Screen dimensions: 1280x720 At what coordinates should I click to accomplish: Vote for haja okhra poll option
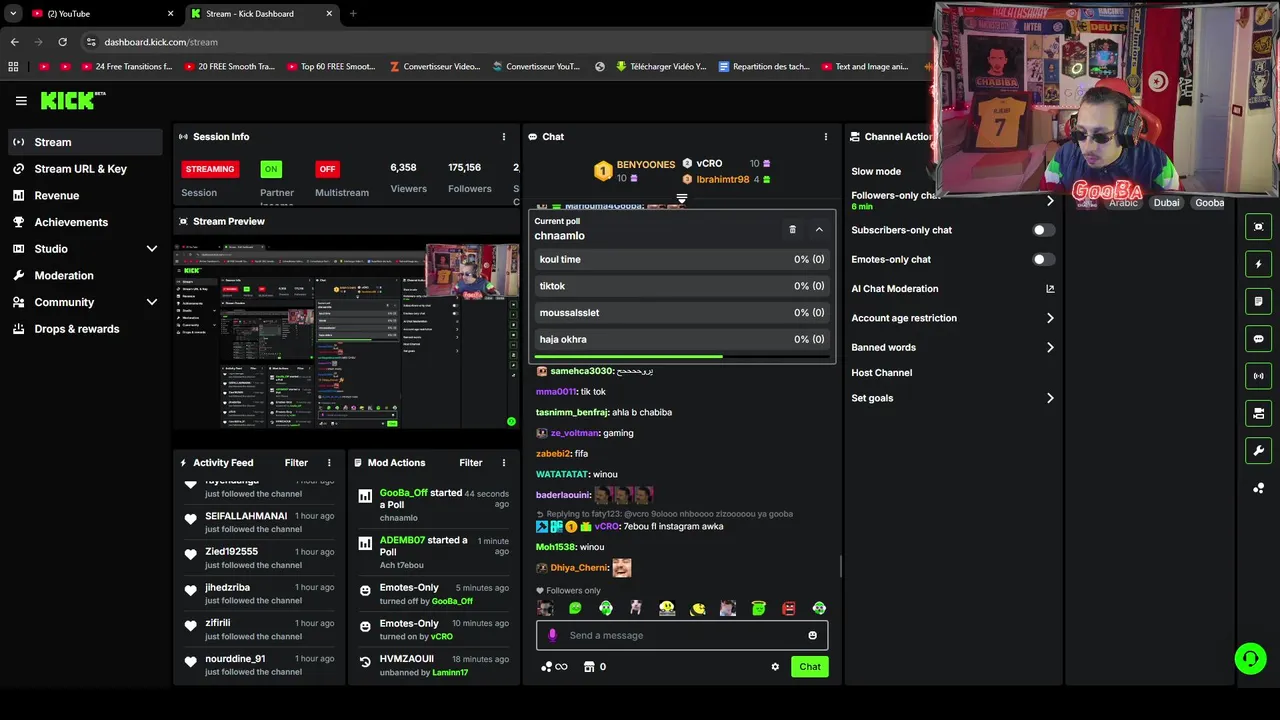[x=682, y=339]
